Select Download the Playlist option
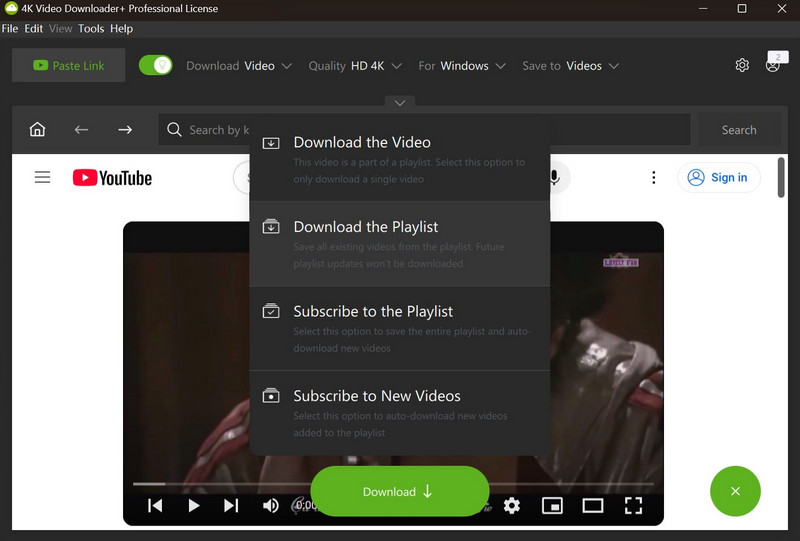The width and height of the screenshot is (800, 541). [x=399, y=244]
